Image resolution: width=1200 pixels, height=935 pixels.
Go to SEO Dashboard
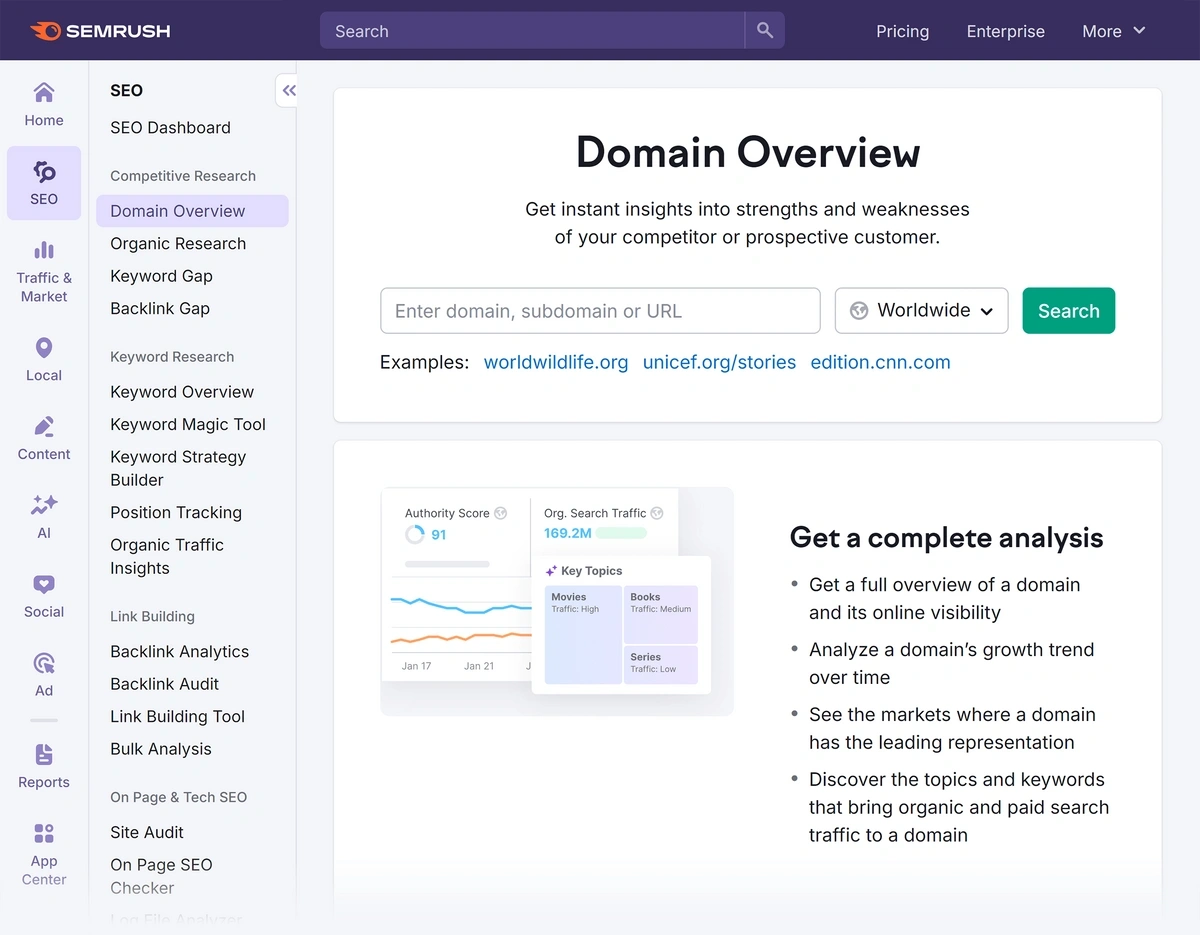pyautogui.click(x=170, y=128)
